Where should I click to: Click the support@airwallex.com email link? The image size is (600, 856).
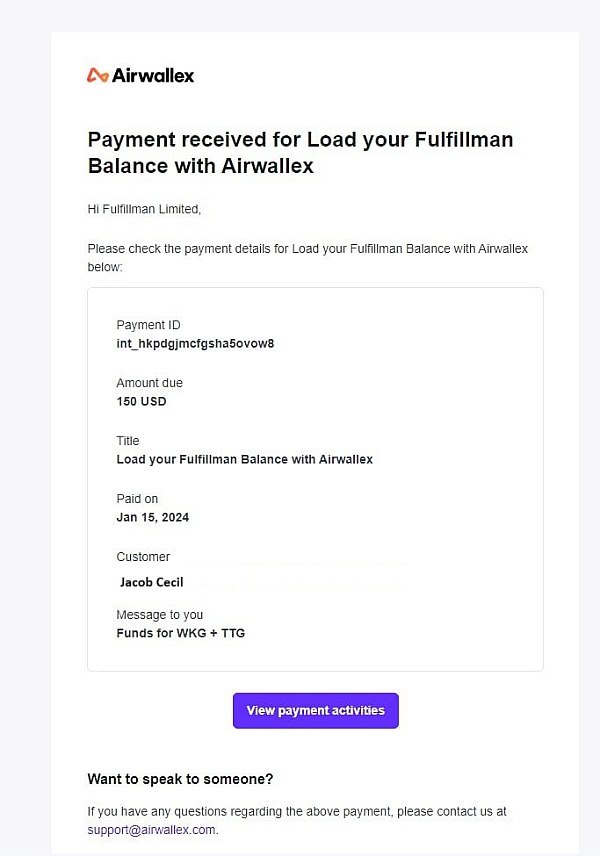click(x=151, y=830)
